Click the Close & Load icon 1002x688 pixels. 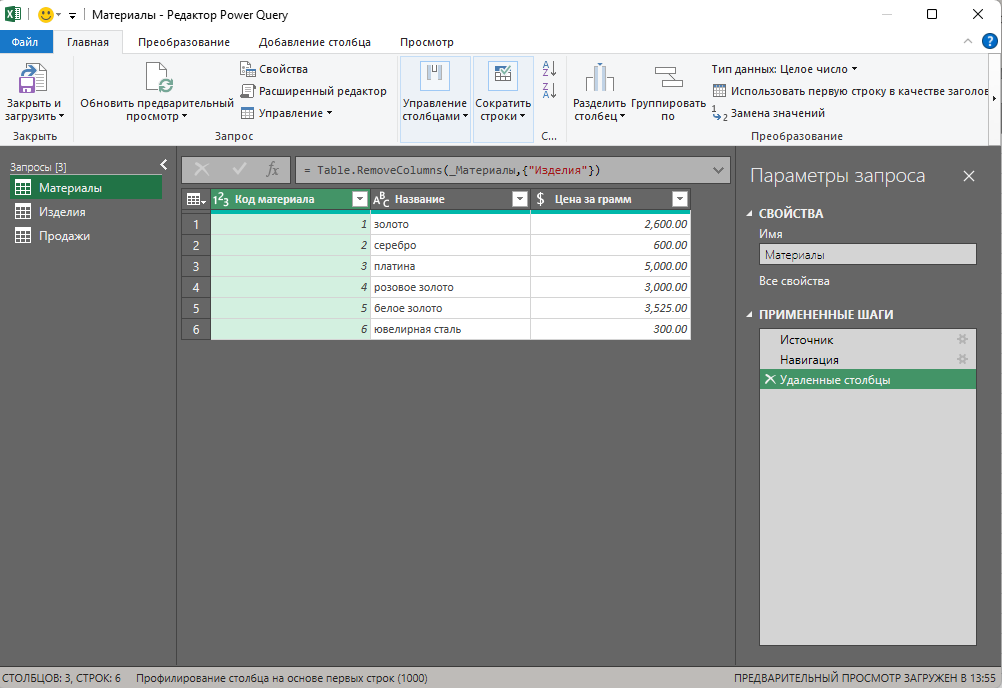(33, 78)
